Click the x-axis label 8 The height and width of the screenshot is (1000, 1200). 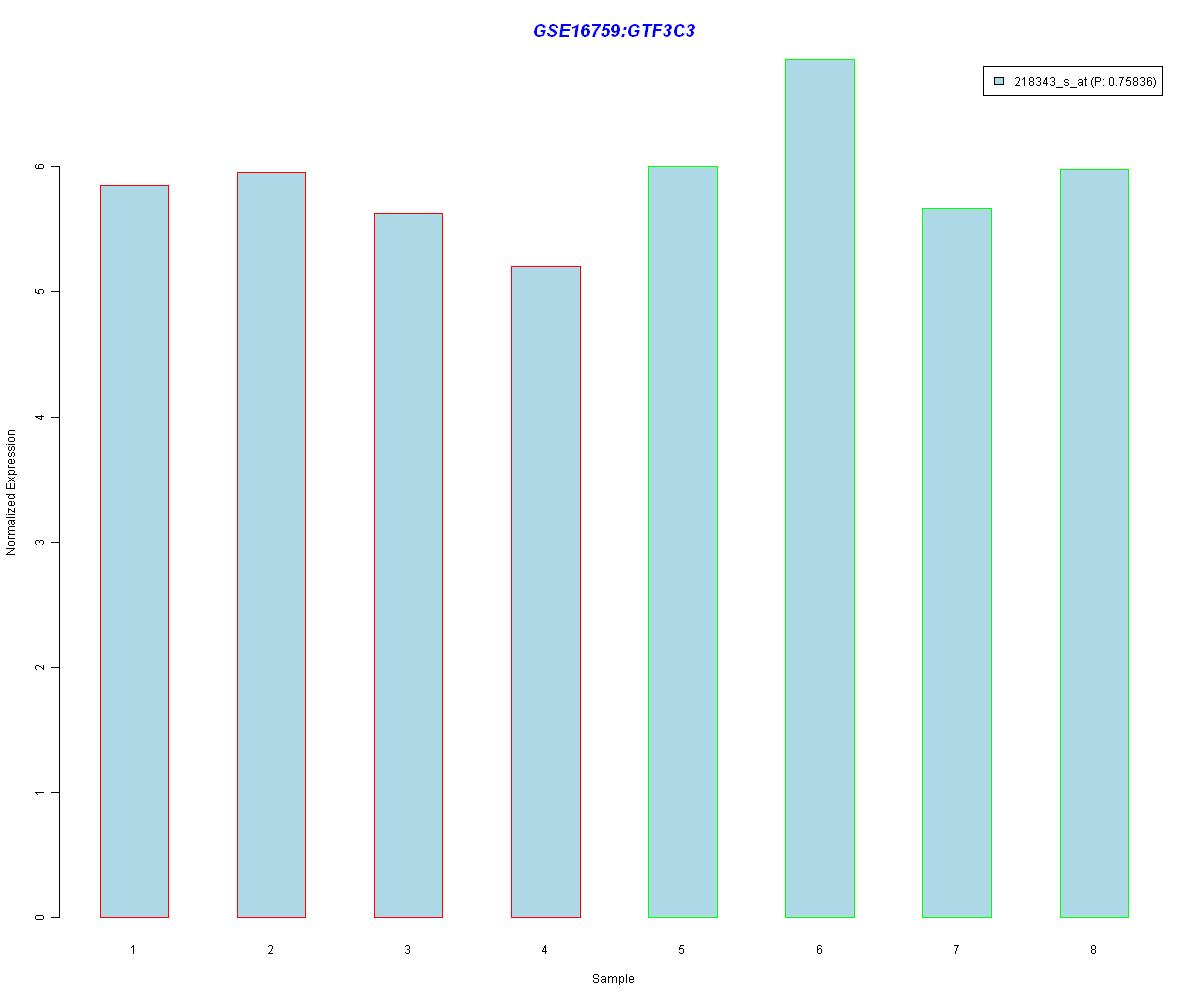[x=1093, y=949]
